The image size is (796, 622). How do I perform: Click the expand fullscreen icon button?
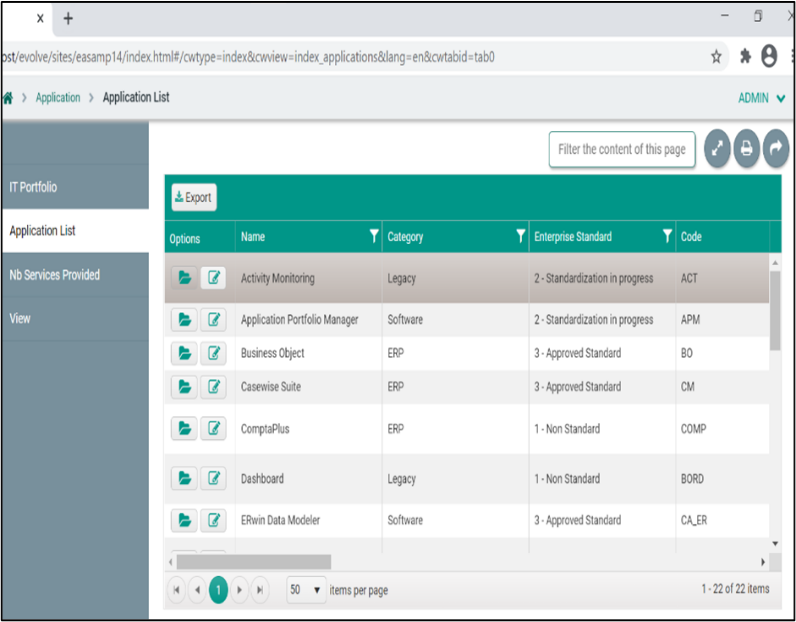tap(717, 149)
